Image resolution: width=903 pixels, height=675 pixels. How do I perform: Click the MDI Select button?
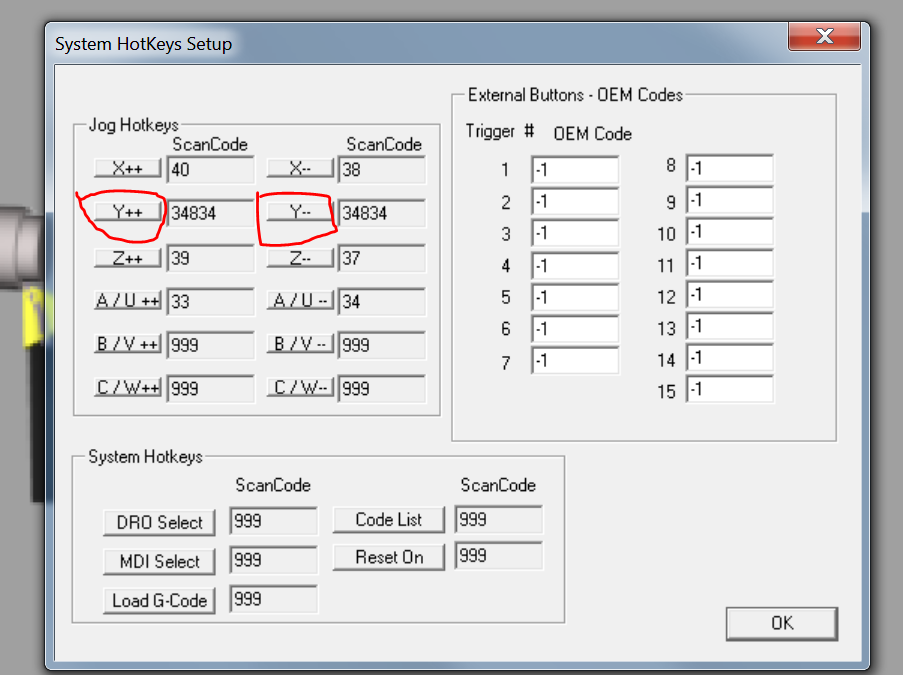pyautogui.click(x=159, y=561)
